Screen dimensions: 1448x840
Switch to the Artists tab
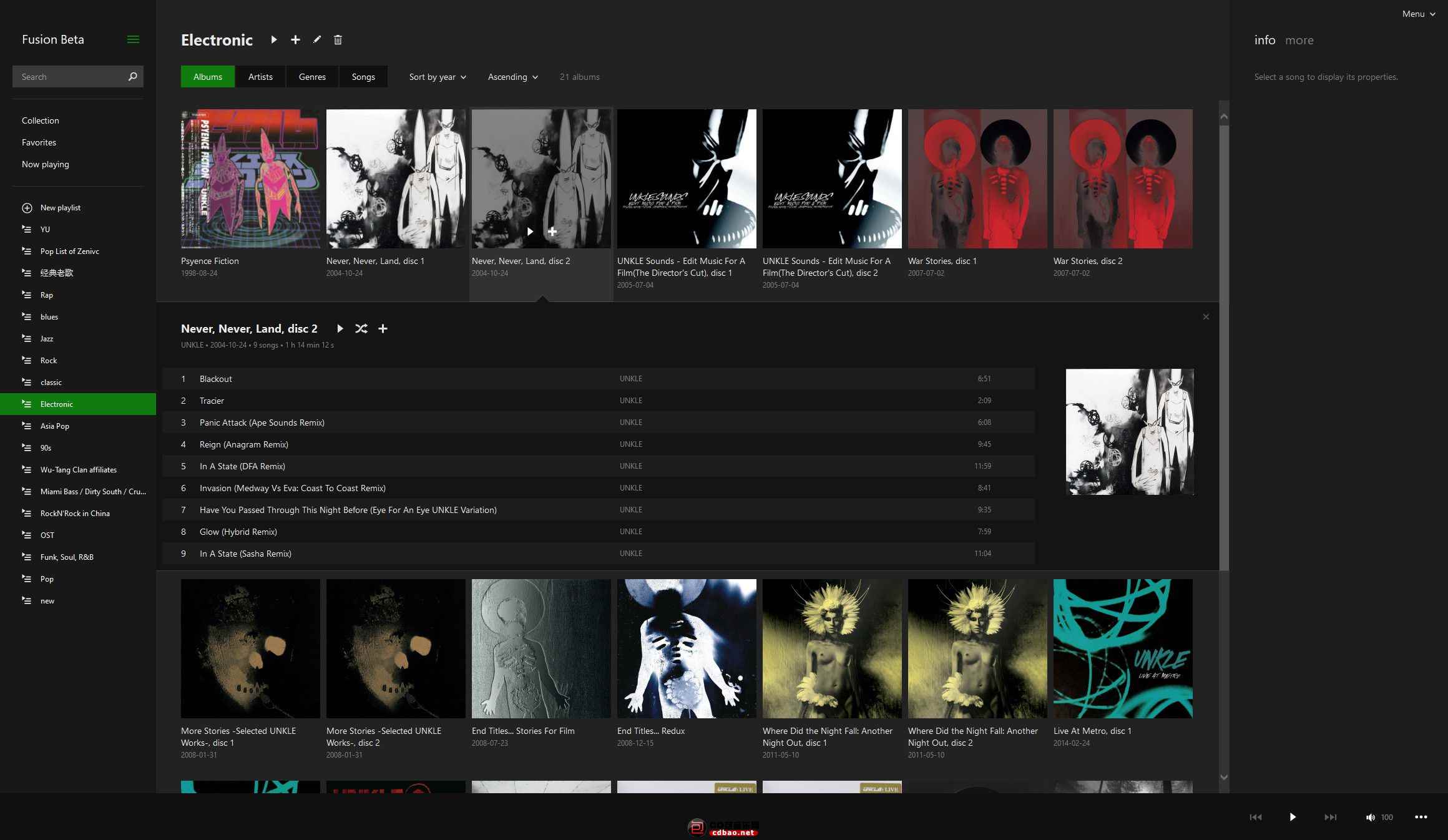coord(260,77)
